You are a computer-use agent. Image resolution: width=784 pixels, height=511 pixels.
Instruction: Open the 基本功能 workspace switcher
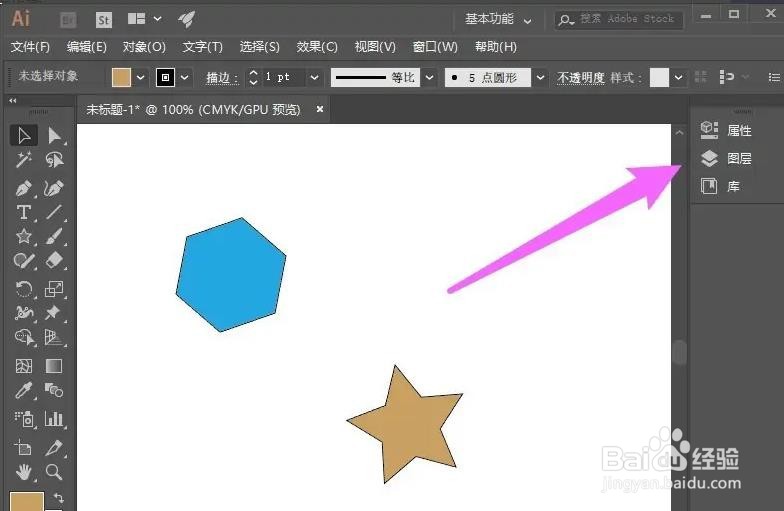(x=498, y=20)
